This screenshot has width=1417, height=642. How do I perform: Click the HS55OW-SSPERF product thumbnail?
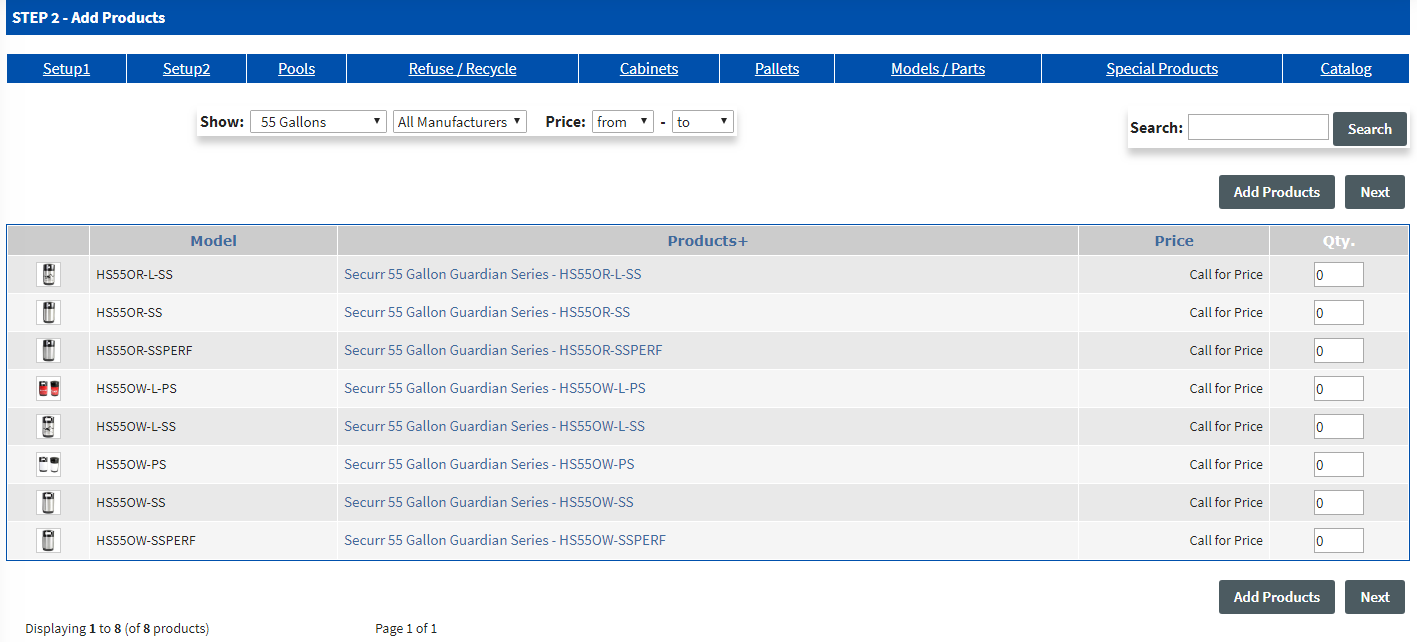point(48,540)
